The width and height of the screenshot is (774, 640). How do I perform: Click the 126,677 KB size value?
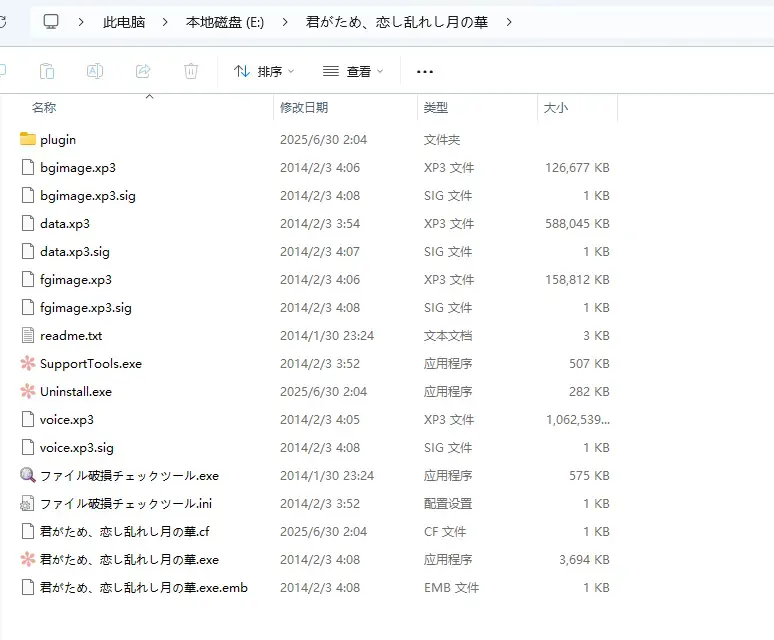pos(577,168)
